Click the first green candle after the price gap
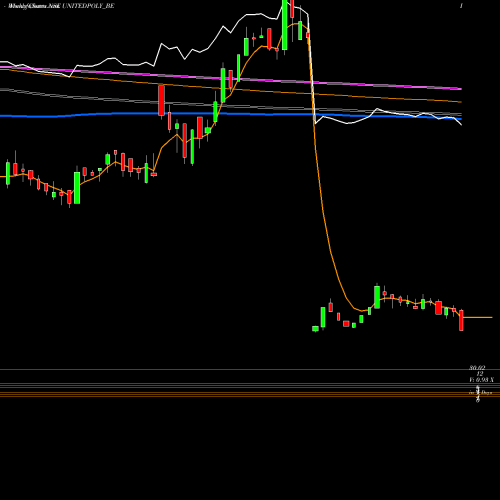The height and width of the screenshot is (500, 500). coord(315,329)
